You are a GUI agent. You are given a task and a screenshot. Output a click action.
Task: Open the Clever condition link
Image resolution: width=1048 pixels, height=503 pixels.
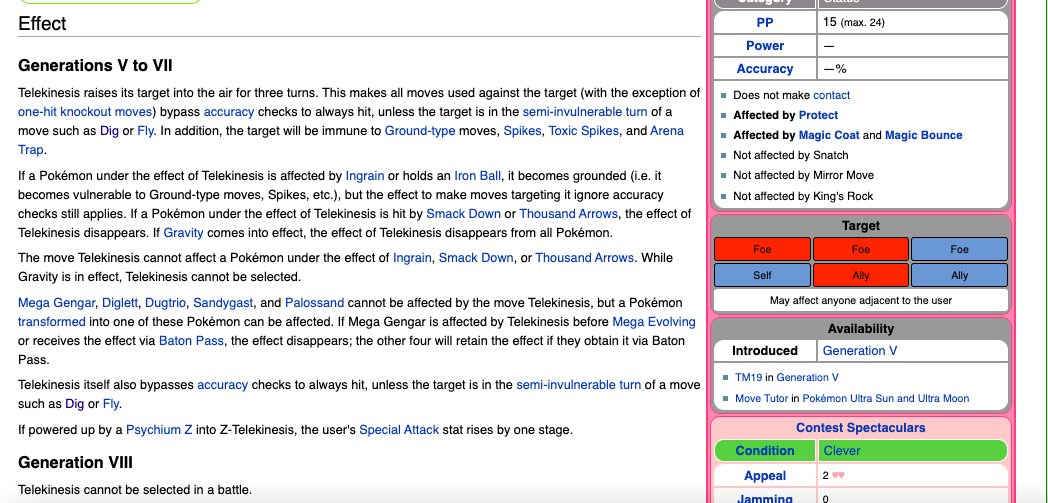click(x=842, y=451)
